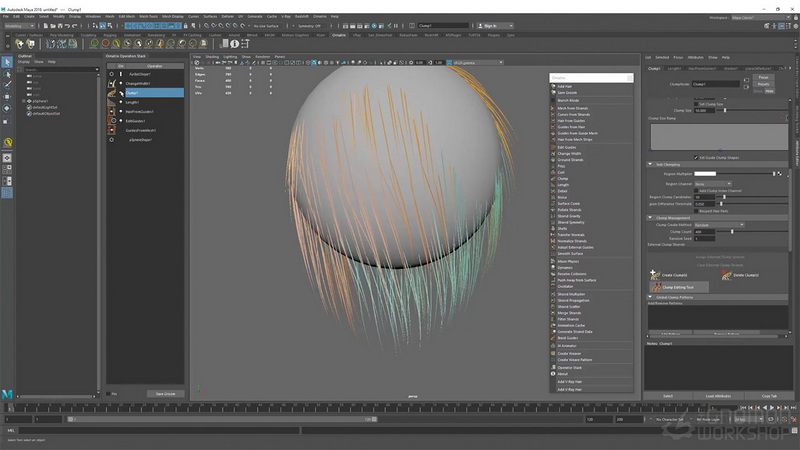Pick the Paint Selection brush tool
800x450 pixels.
pos(7,85)
